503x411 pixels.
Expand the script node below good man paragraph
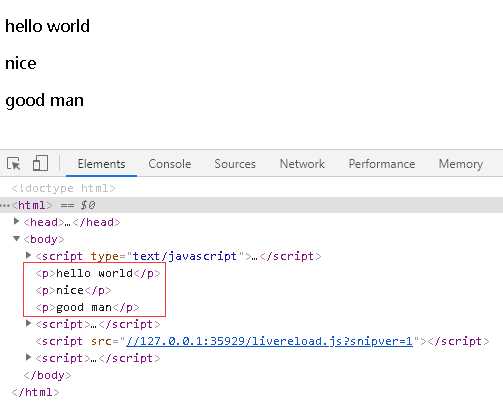coord(29,323)
